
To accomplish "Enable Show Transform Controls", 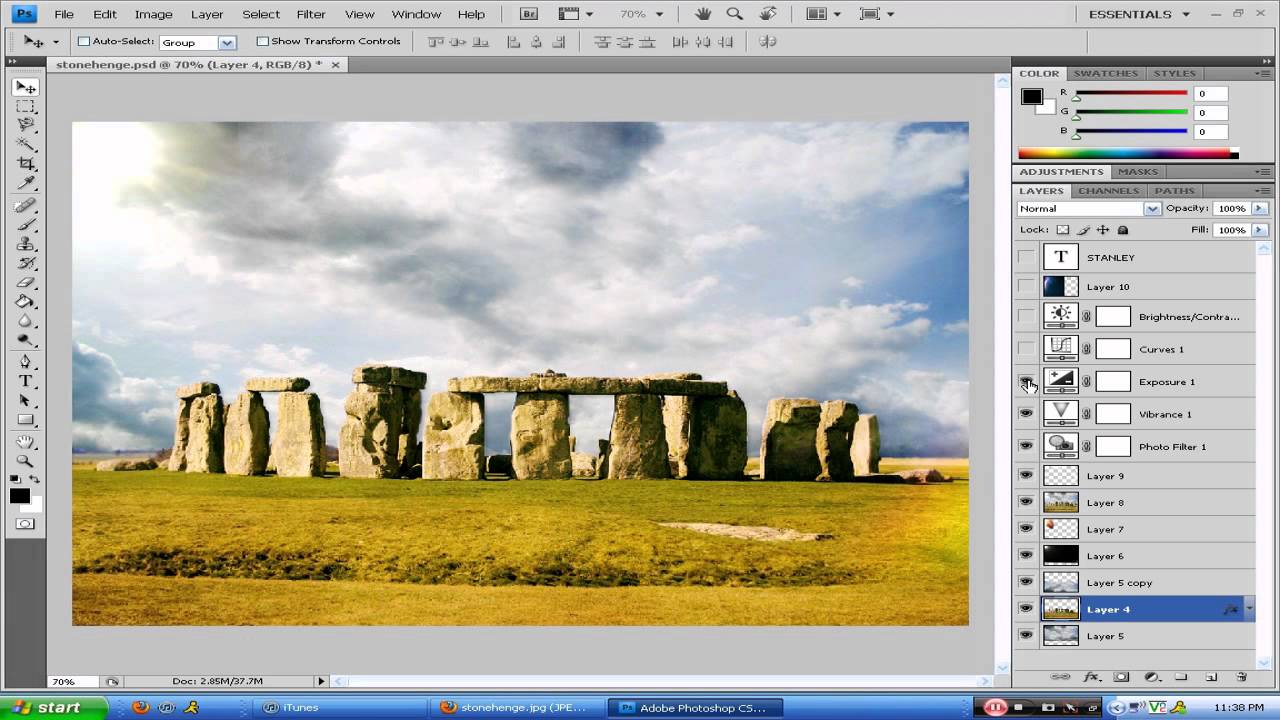I will (262, 41).
